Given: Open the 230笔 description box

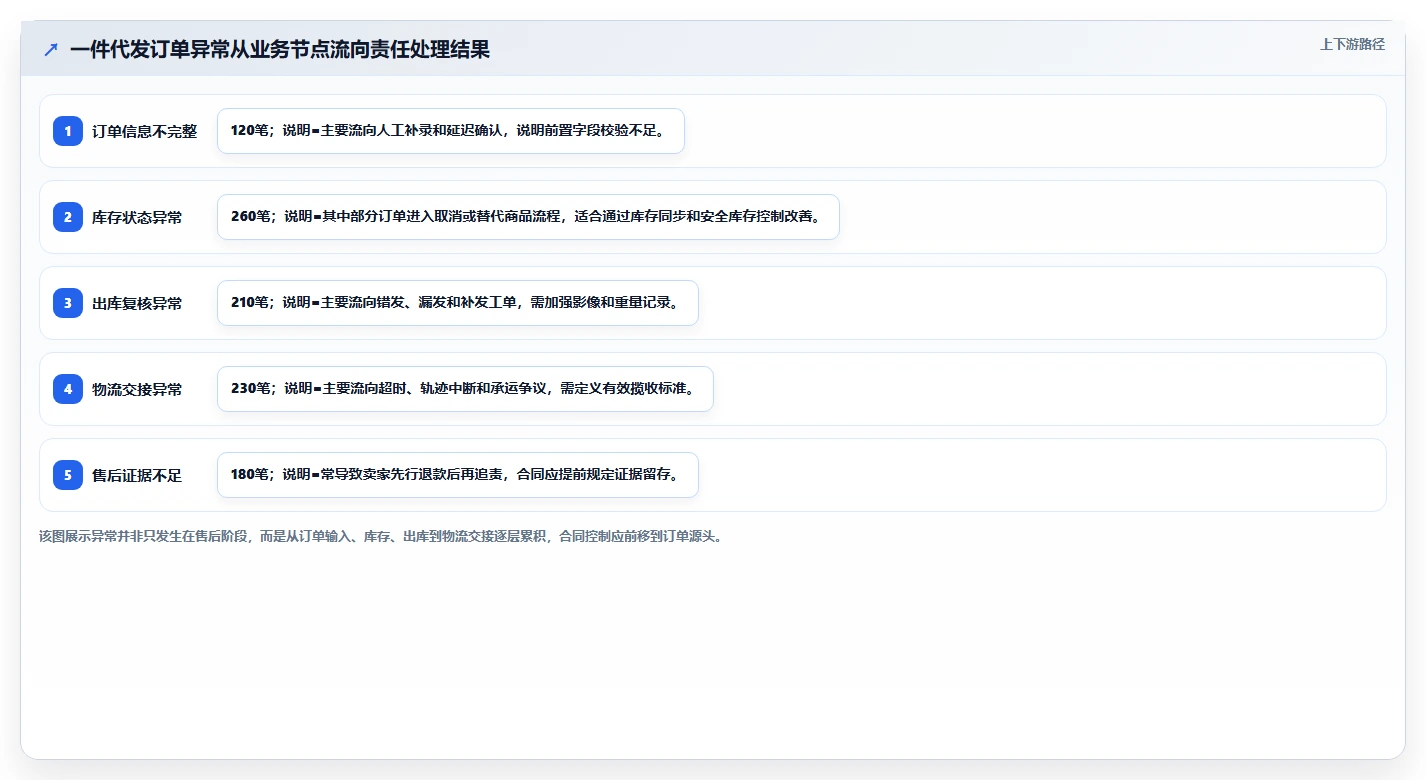Looking at the screenshot, I should click(x=465, y=389).
